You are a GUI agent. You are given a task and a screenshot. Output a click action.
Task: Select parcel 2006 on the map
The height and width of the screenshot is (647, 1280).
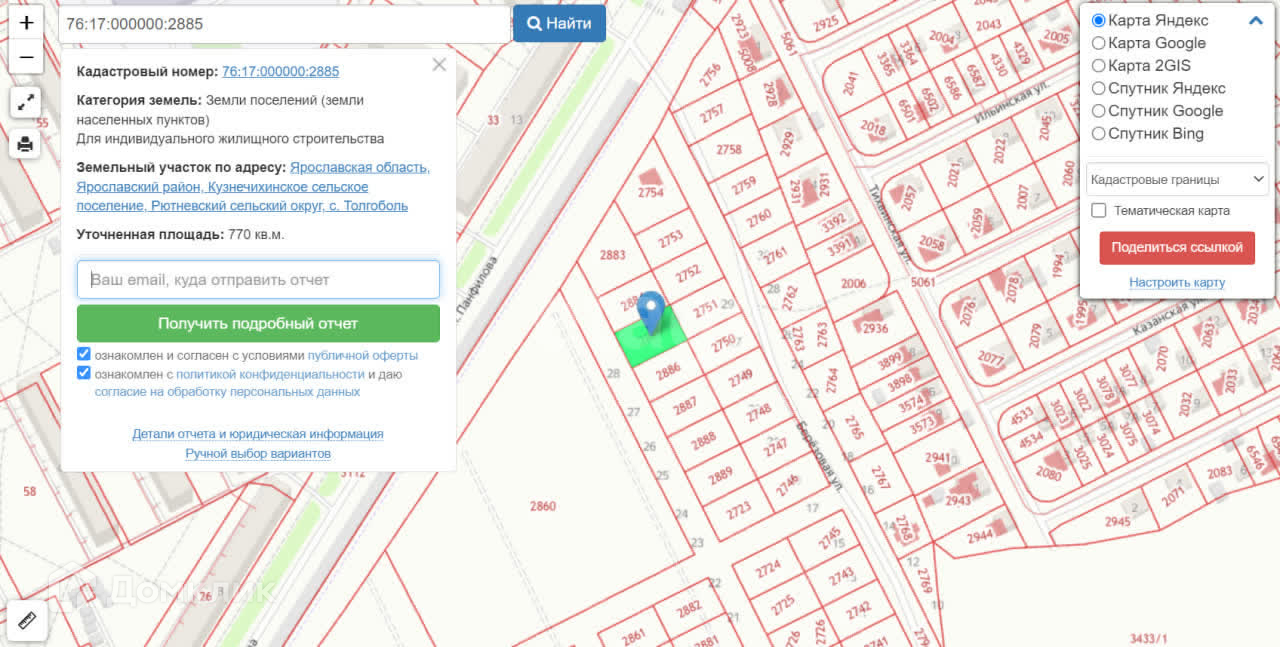pos(853,284)
